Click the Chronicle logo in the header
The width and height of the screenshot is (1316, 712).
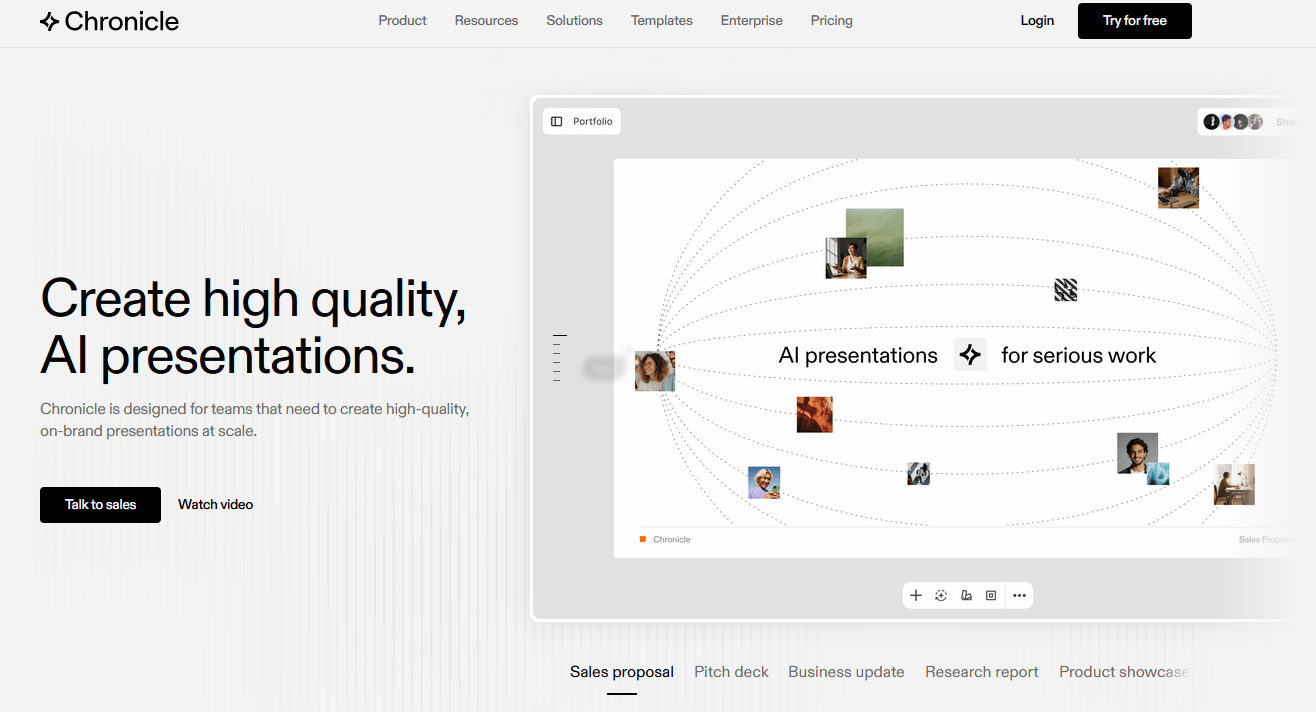click(109, 21)
